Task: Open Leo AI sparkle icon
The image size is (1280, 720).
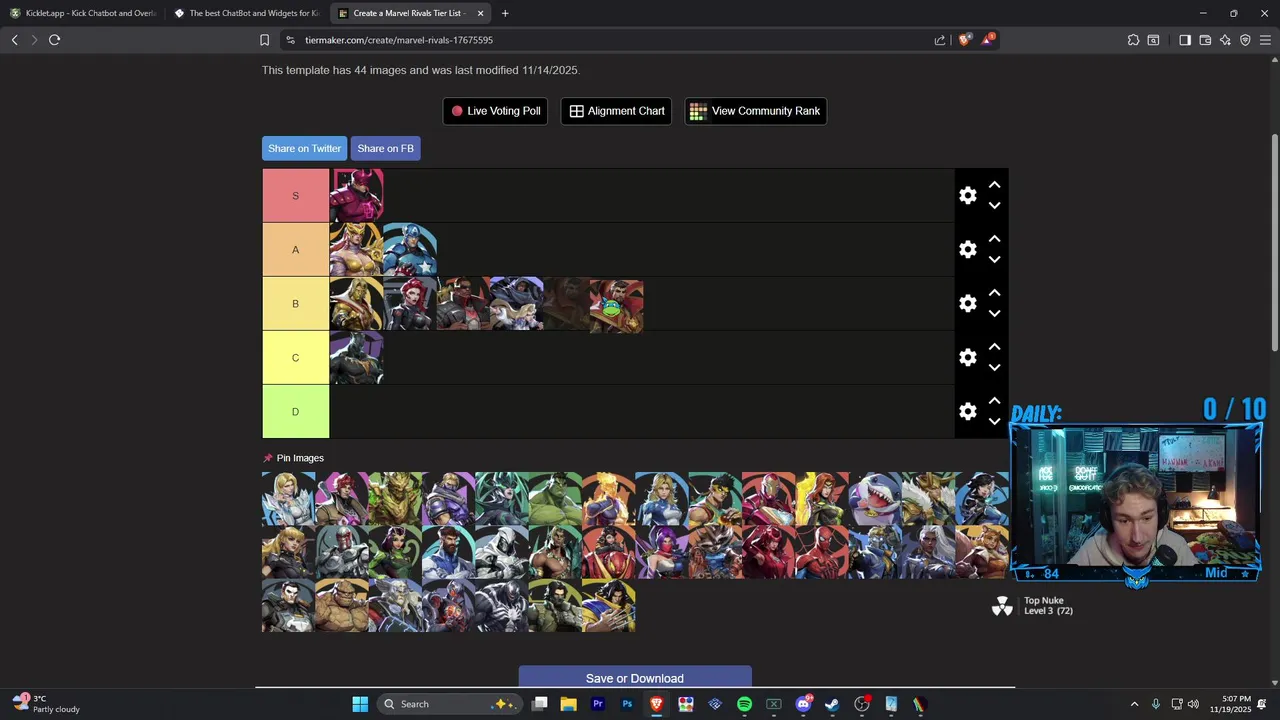Action: pos(1225,40)
